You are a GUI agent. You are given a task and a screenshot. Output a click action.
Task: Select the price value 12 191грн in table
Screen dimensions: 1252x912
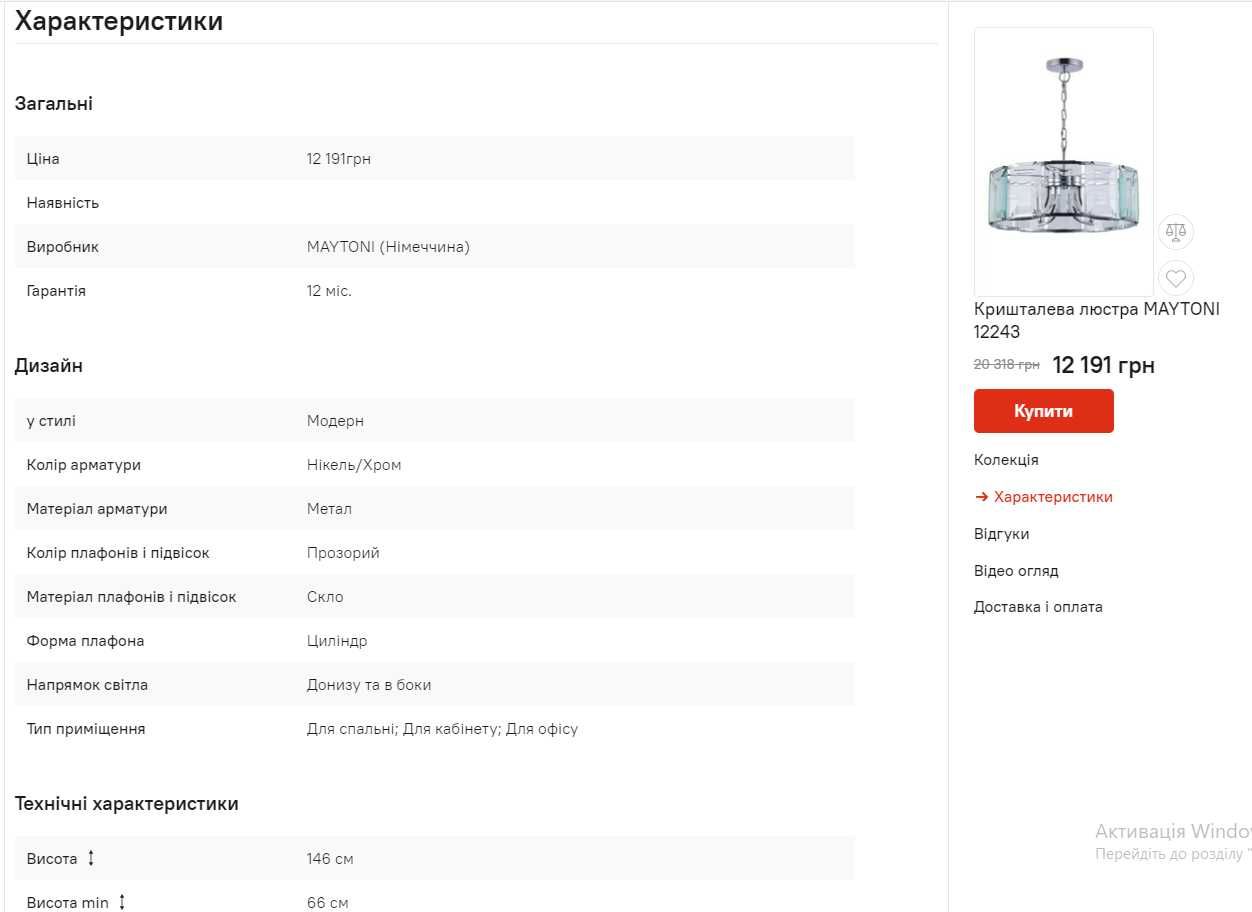pos(339,159)
